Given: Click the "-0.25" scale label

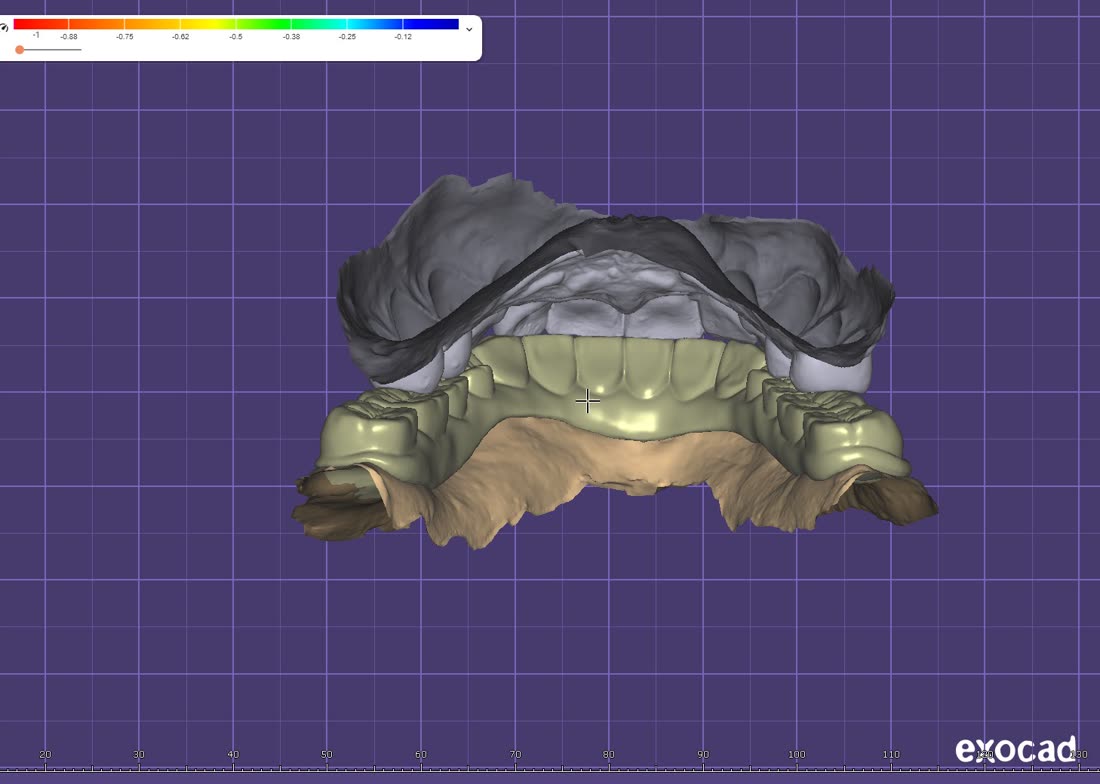Looking at the screenshot, I should pyautogui.click(x=347, y=36).
